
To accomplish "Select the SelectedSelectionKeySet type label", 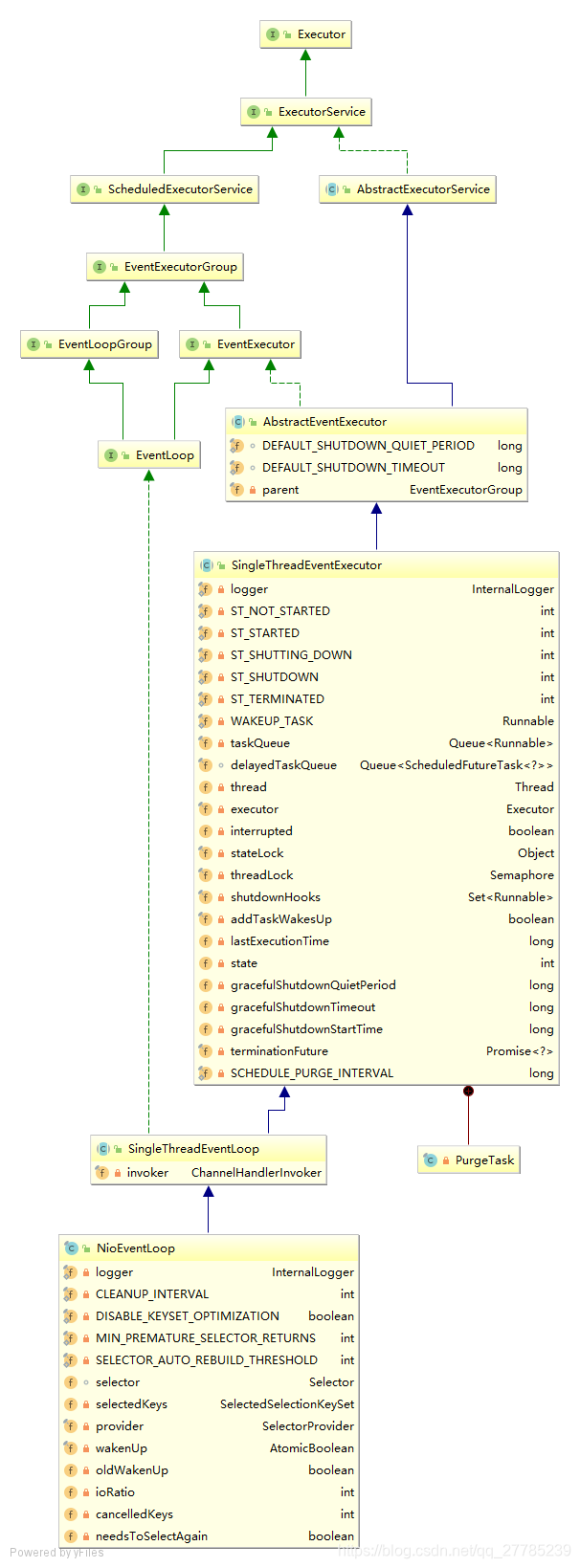I will [287, 1404].
